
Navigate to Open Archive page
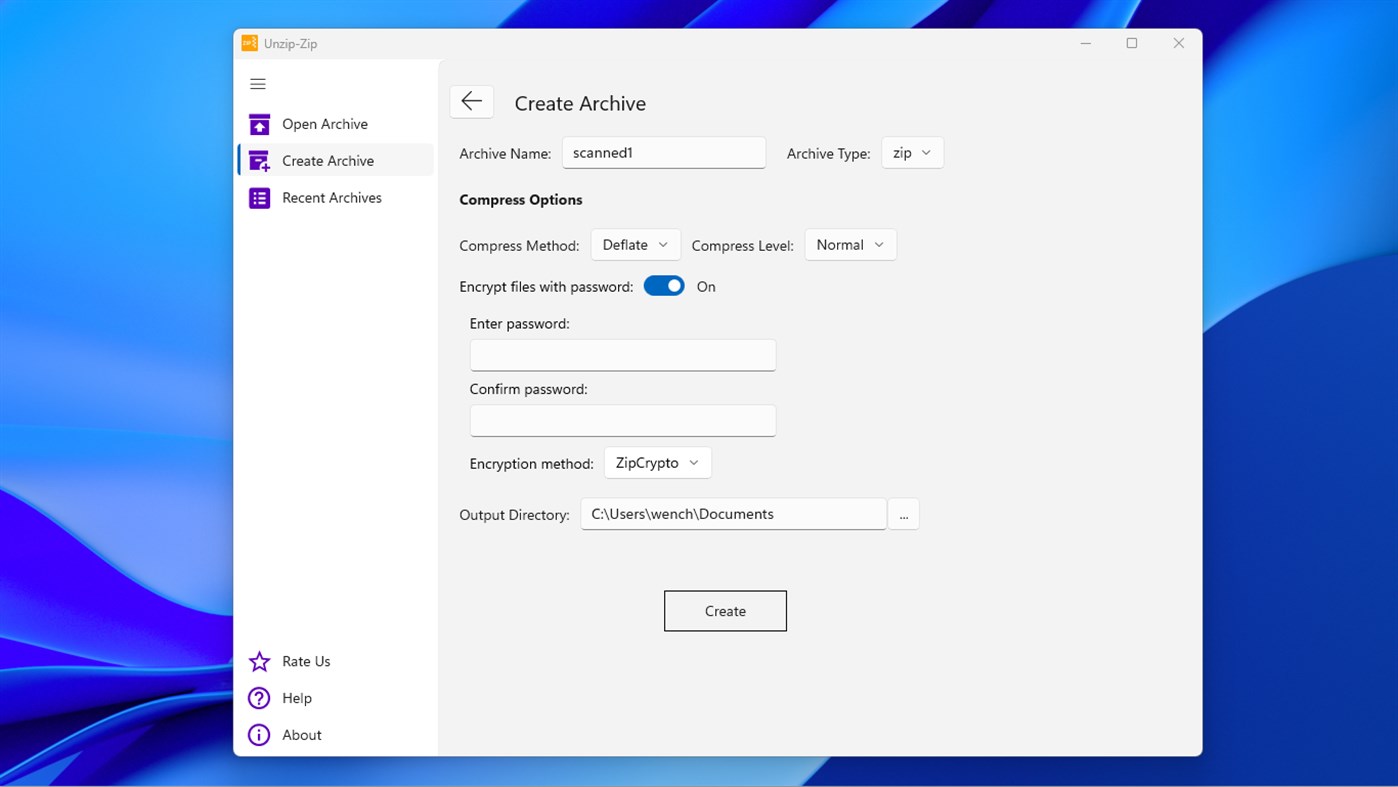(x=324, y=123)
